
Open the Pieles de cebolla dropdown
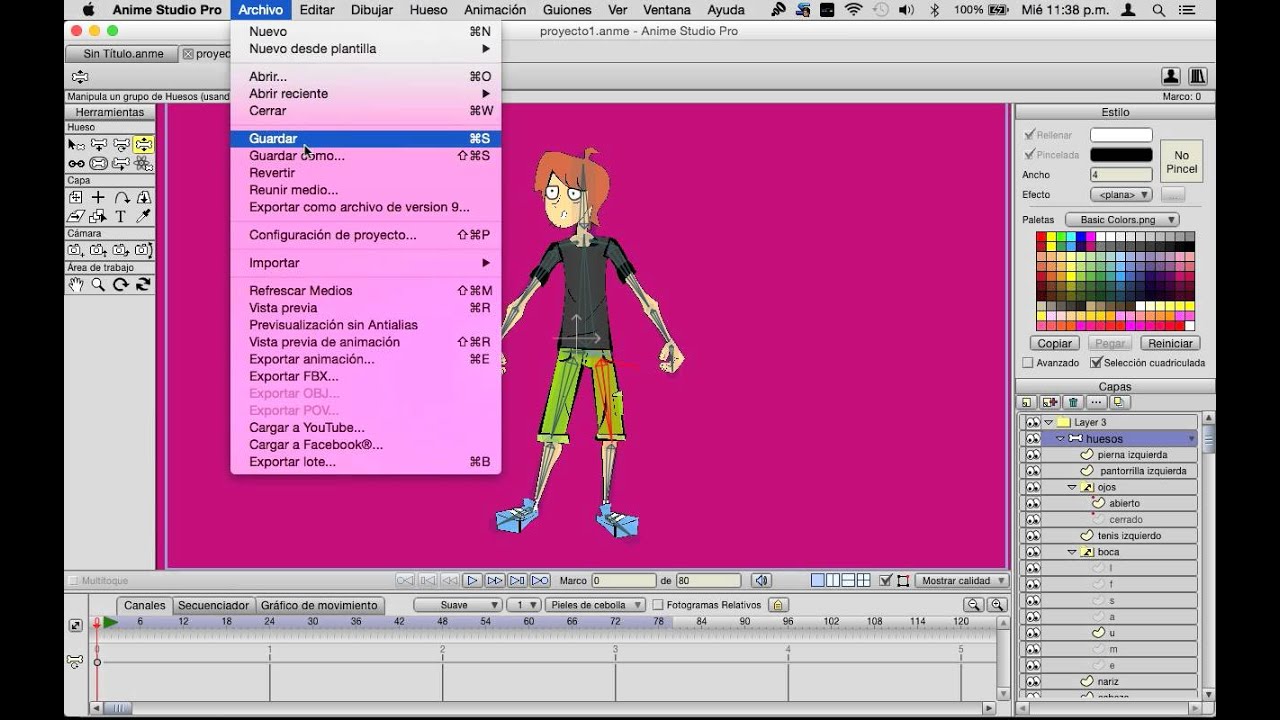[x=595, y=605]
